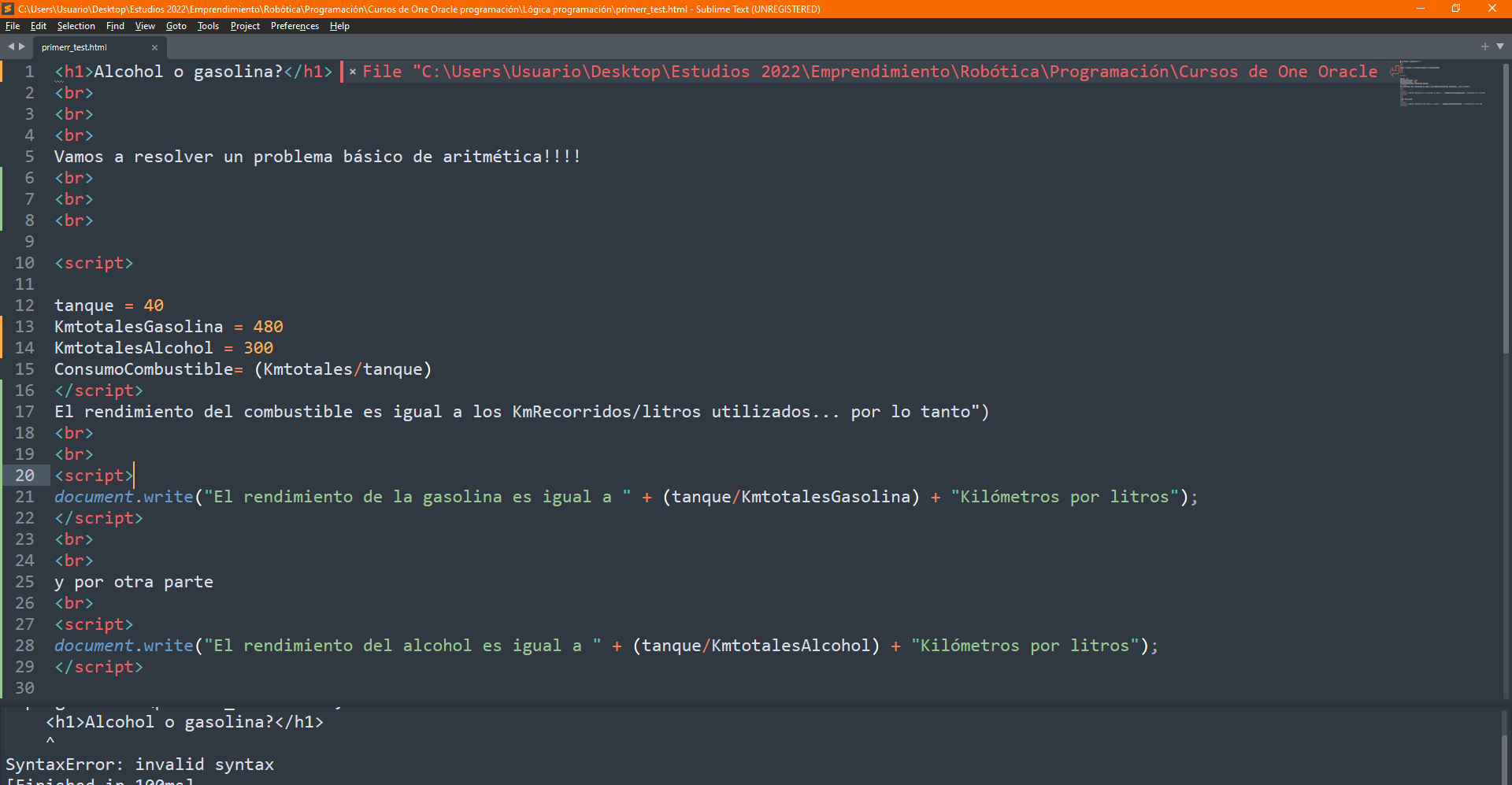Viewport: 1512px width, 785px height.
Task: Click the opening script tag on line 10
Action: click(94, 263)
